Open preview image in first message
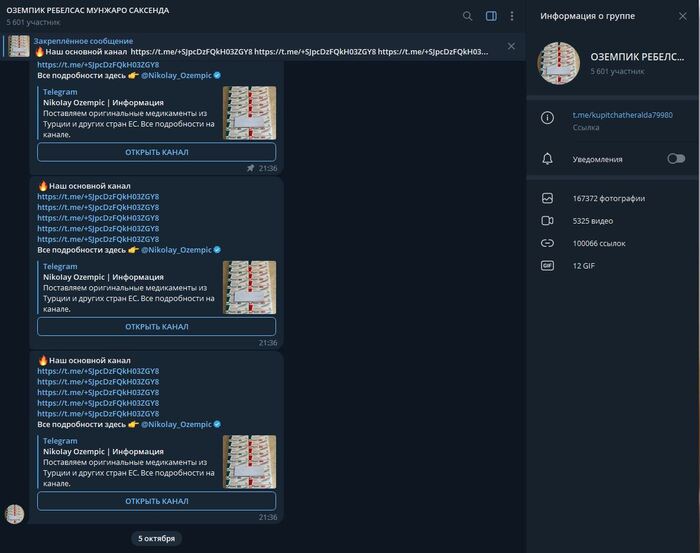Viewport: 700px width, 553px height. tap(249, 113)
